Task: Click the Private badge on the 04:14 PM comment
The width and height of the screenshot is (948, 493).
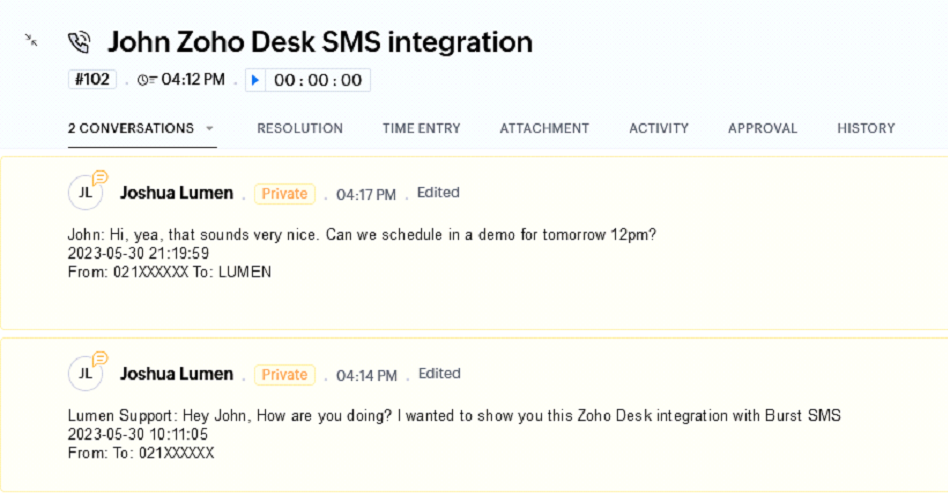Action: tap(284, 374)
